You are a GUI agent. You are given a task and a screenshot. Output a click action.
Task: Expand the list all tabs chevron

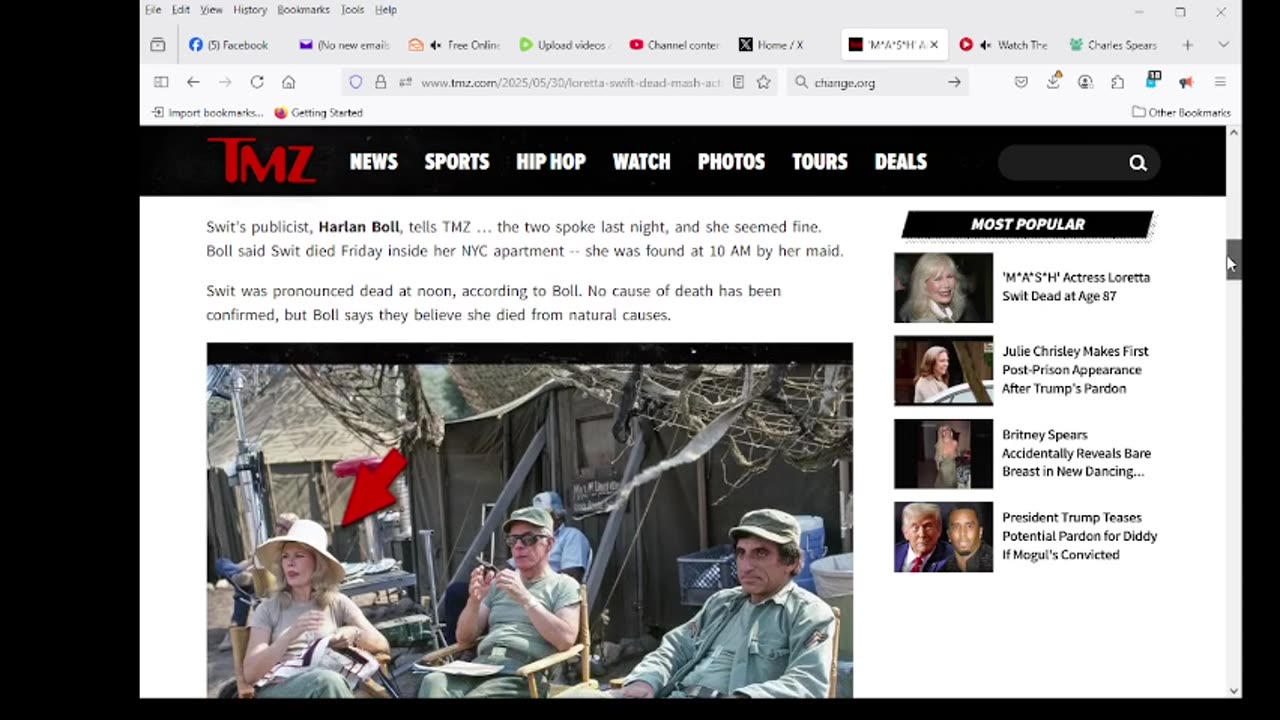click(x=1223, y=45)
